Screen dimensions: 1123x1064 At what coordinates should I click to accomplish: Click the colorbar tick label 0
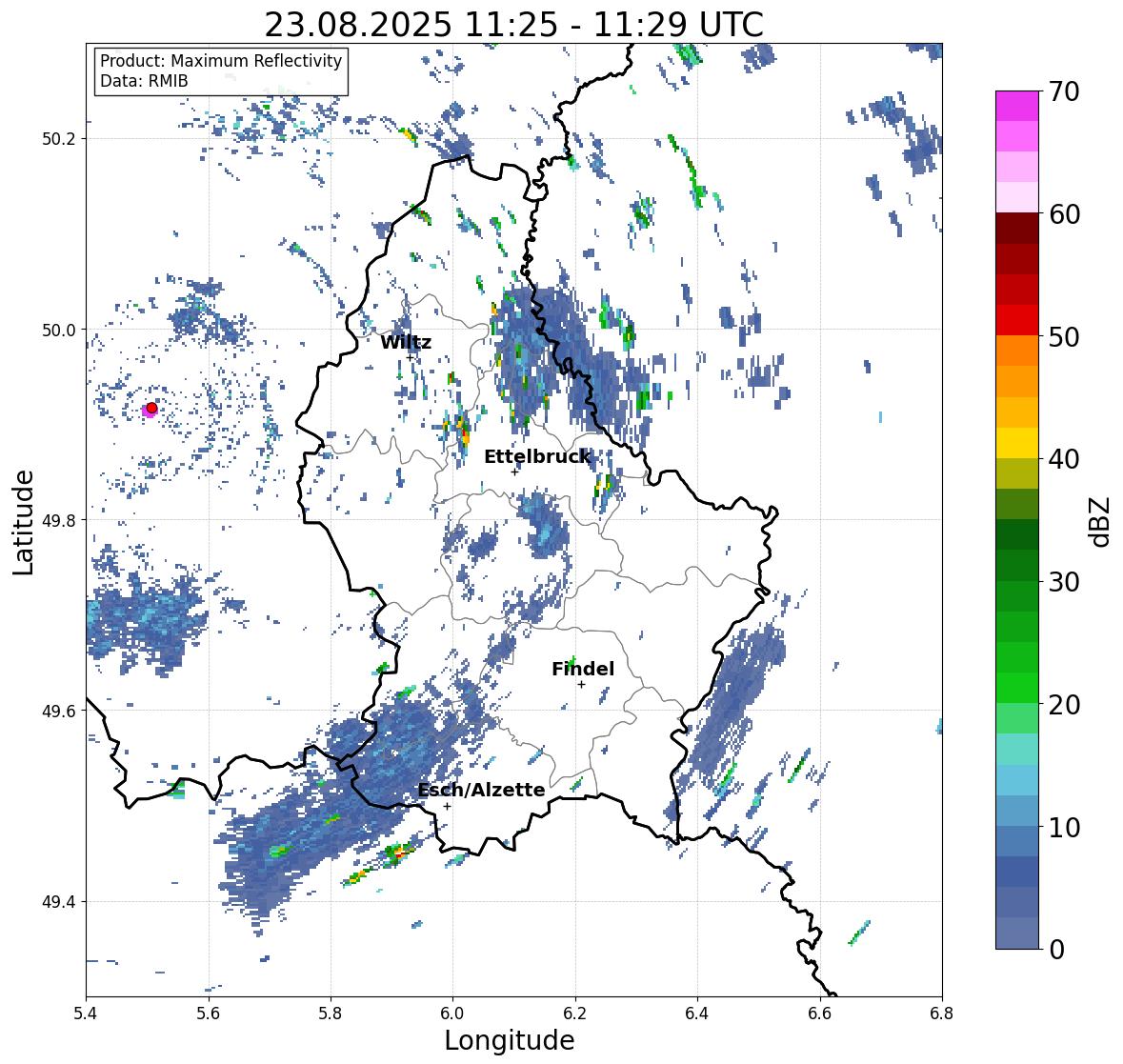[x=1056, y=950]
